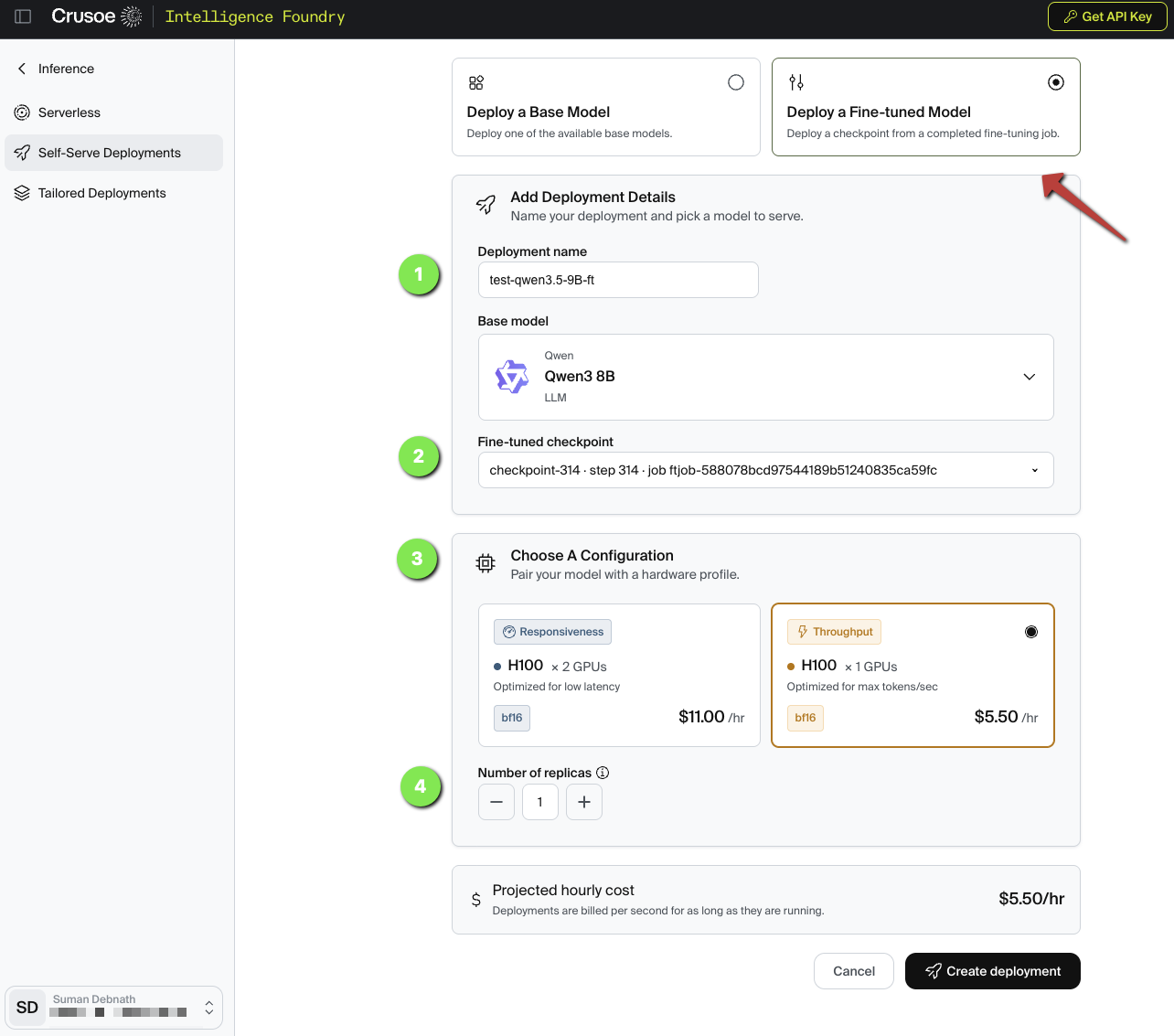Click the rocket icon beside Add Deployment Details
The height and width of the screenshot is (1036, 1174).
click(486, 204)
